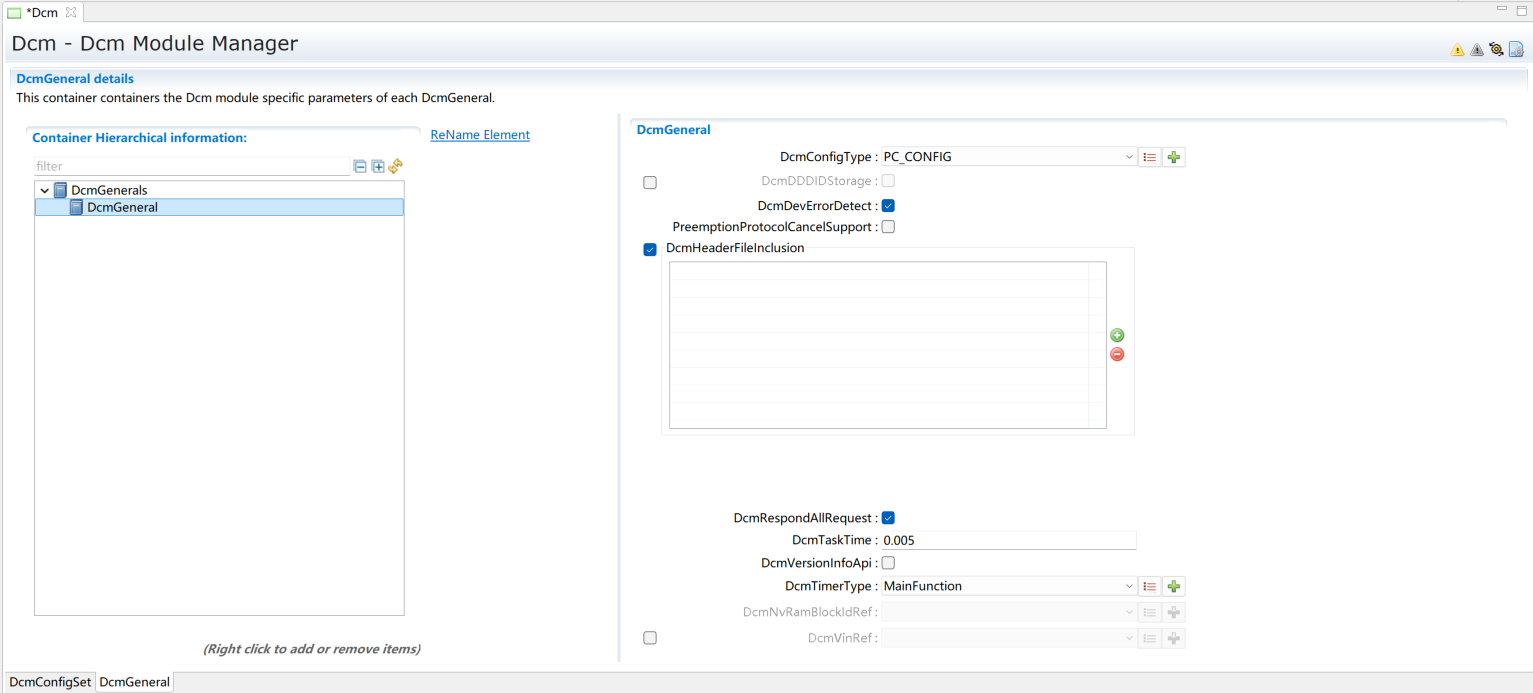
Task: Remove header file entry with red minus
Action: (1117, 354)
